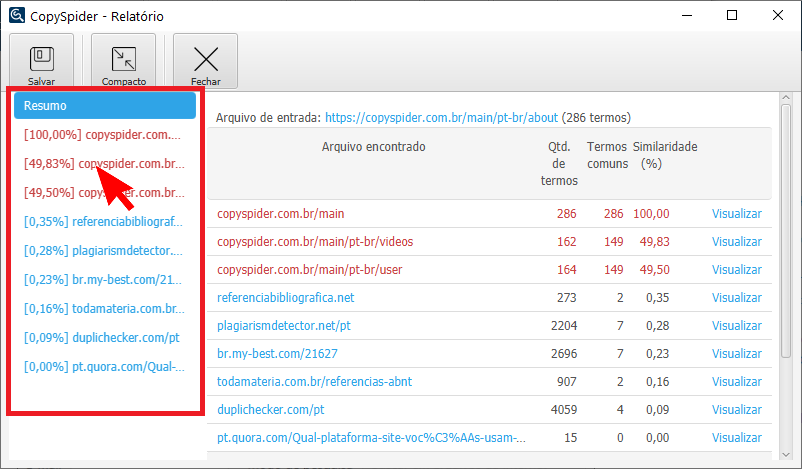The height and width of the screenshot is (469, 802).
Task: Open todamateria.com.br/referencias-abnt link
Action: [315, 382]
